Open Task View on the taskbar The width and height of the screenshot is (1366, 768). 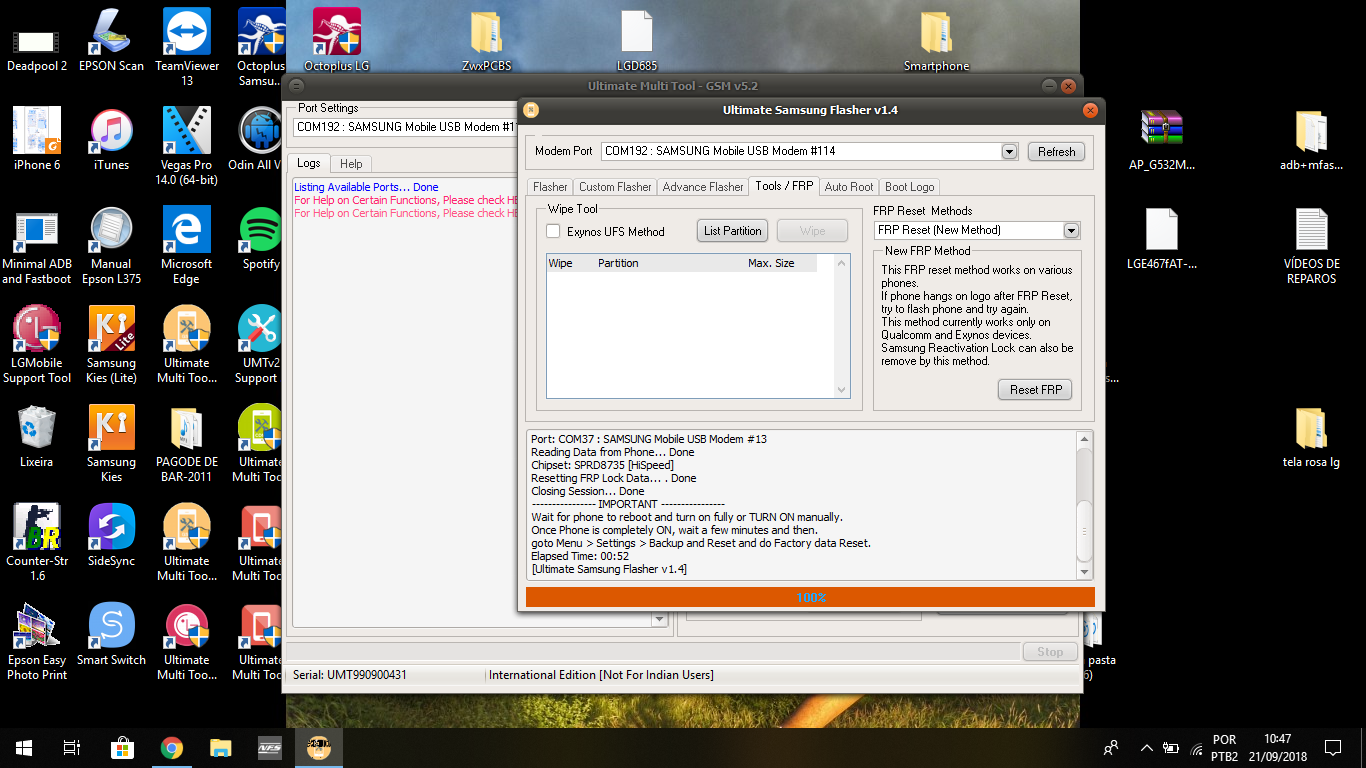point(72,747)
